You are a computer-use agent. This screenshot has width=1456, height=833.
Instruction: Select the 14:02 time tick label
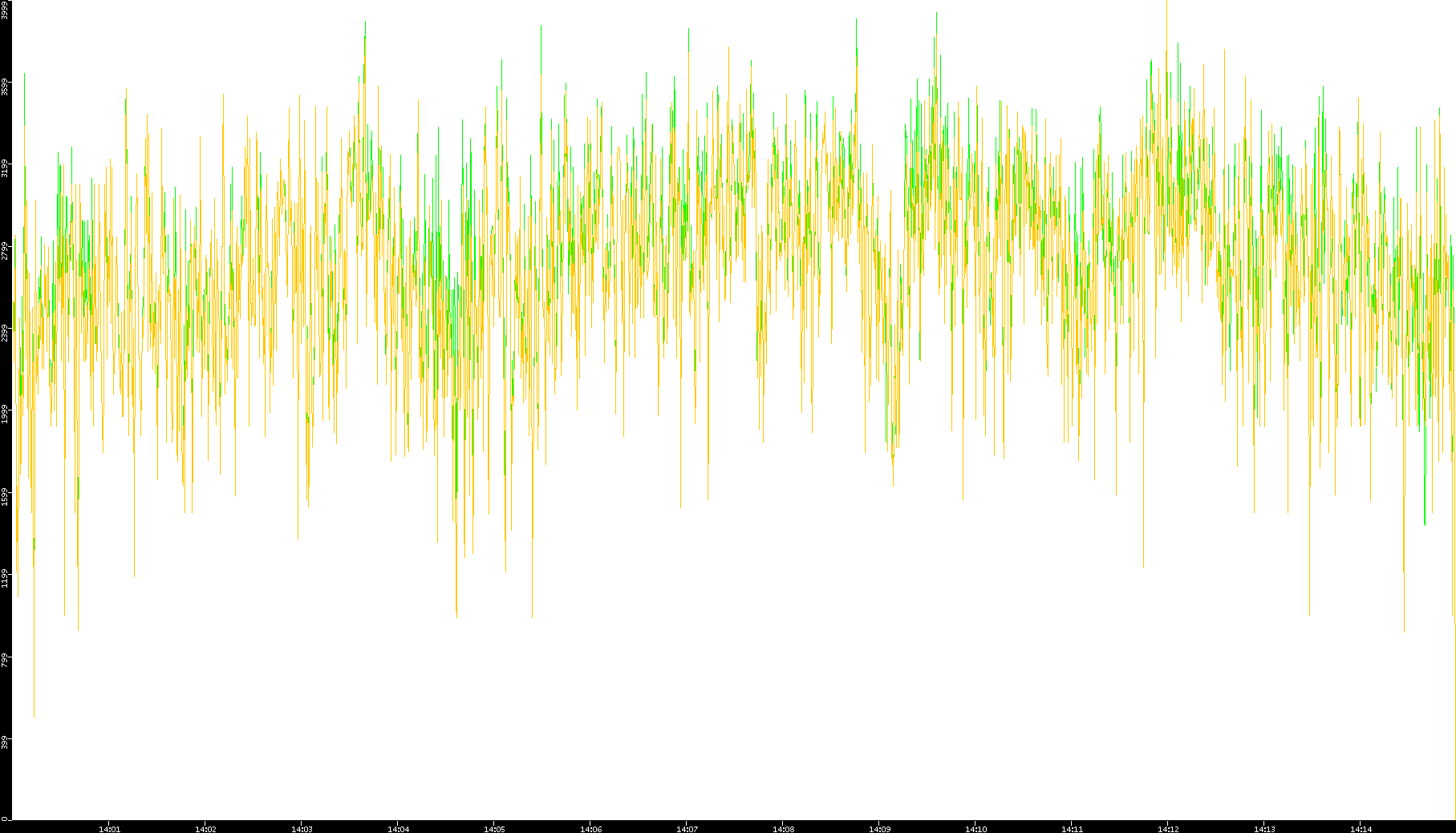(205, 829)
